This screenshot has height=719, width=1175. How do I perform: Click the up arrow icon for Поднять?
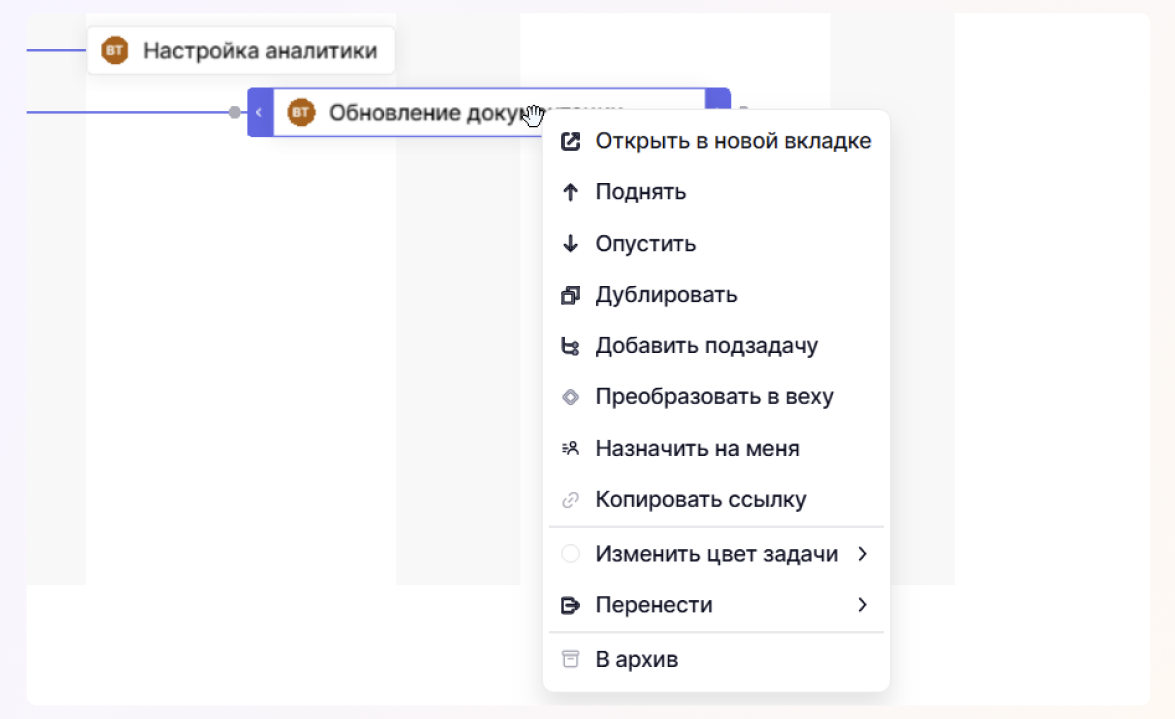[x=571, y=192]
